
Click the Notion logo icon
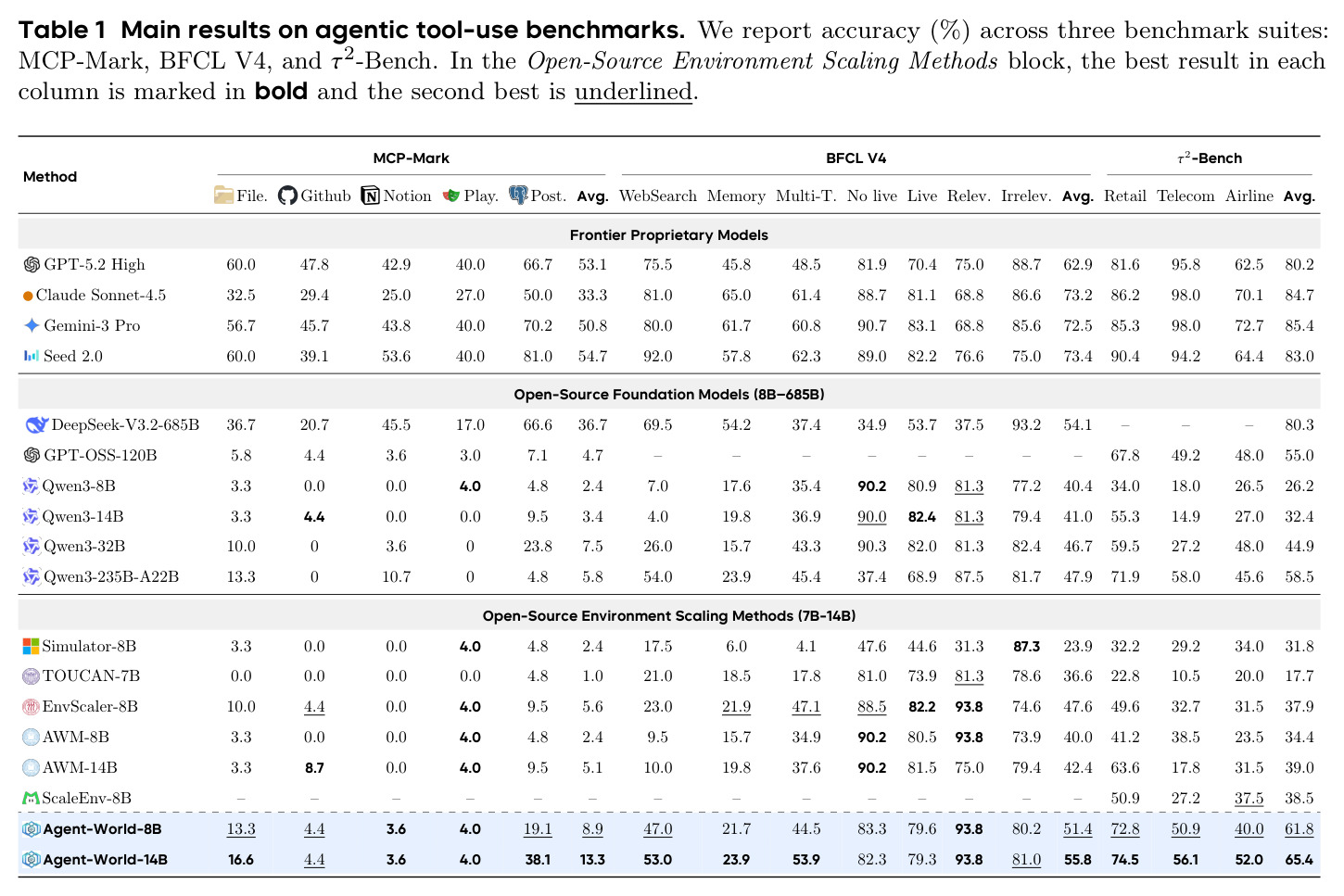pyautogui.click(x=370, y=196)
